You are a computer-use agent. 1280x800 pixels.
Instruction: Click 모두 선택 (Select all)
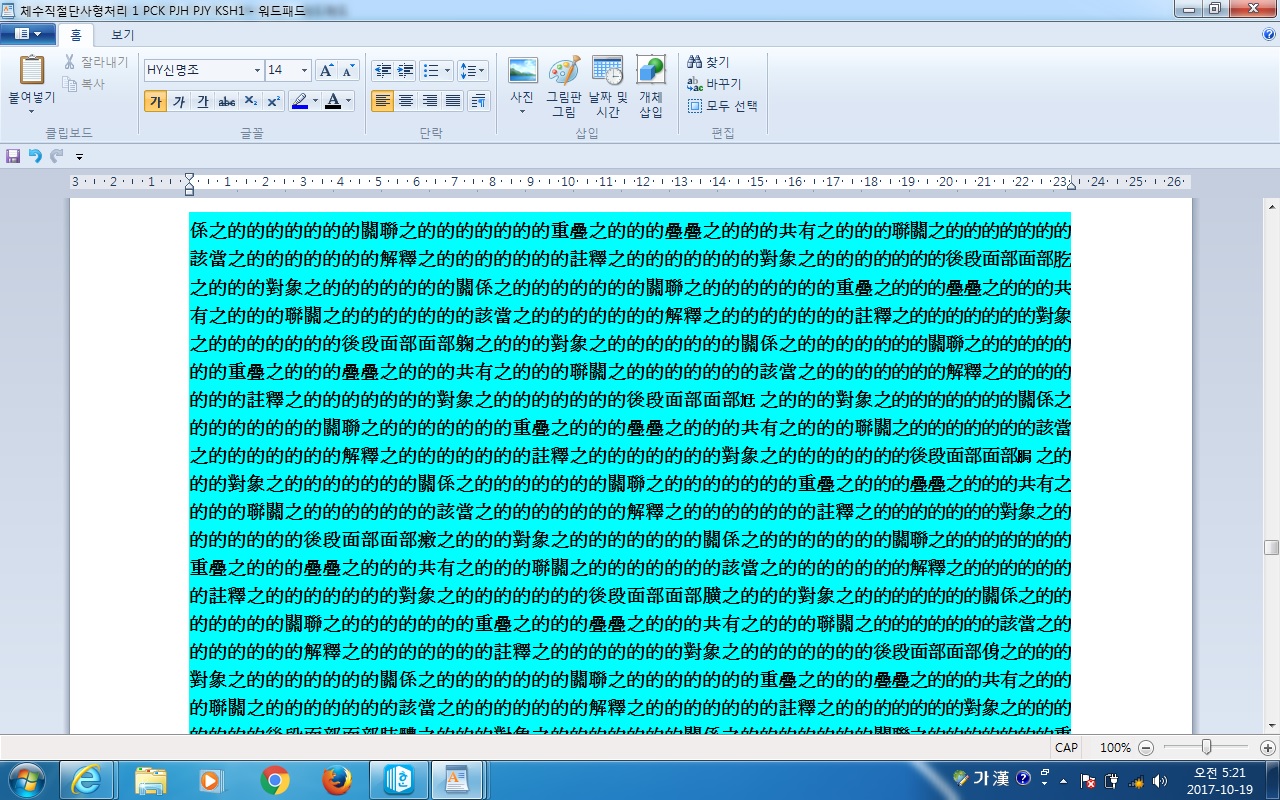click(x=723, y=106)
